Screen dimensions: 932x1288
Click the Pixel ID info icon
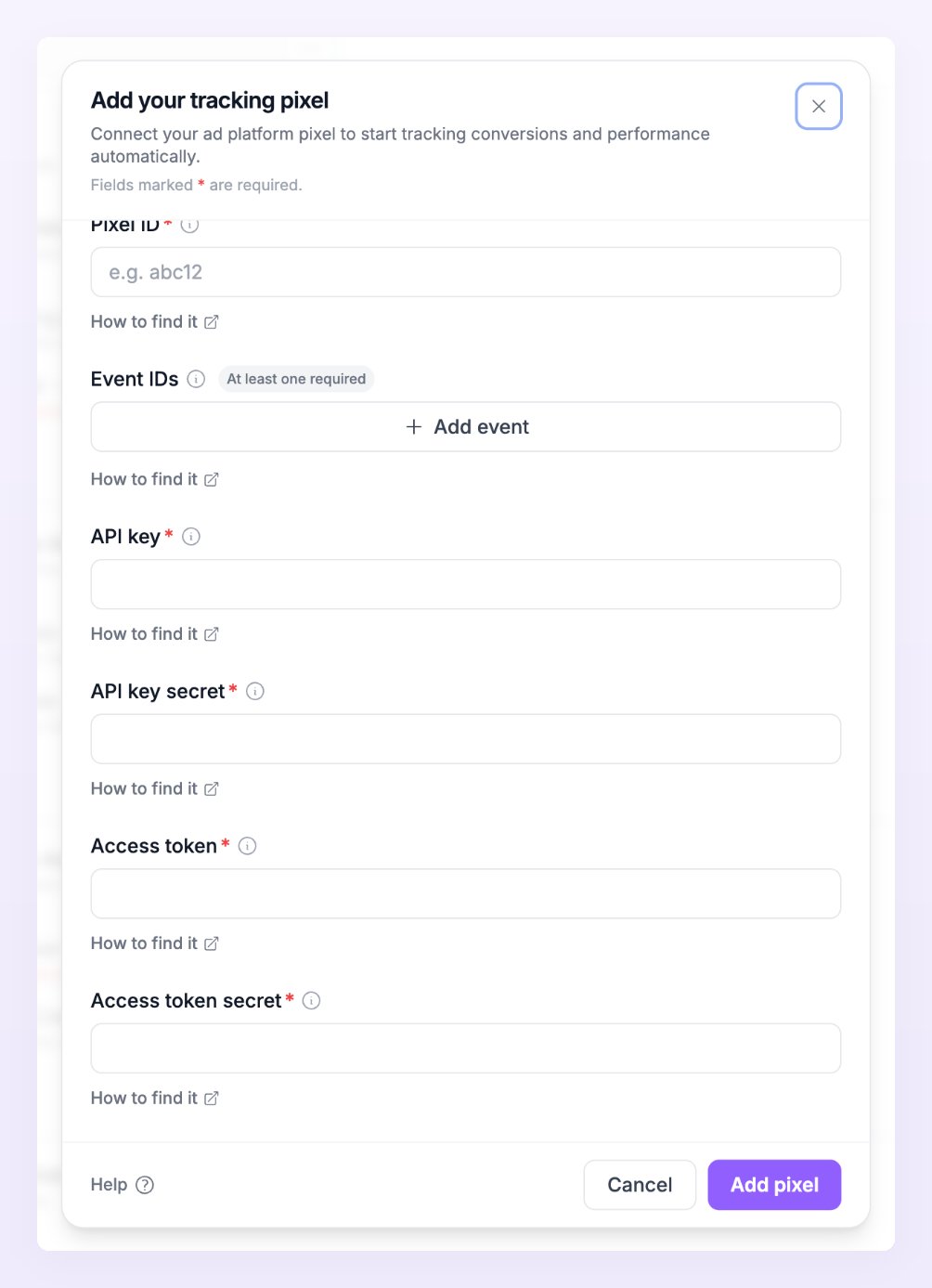(189, 226)
